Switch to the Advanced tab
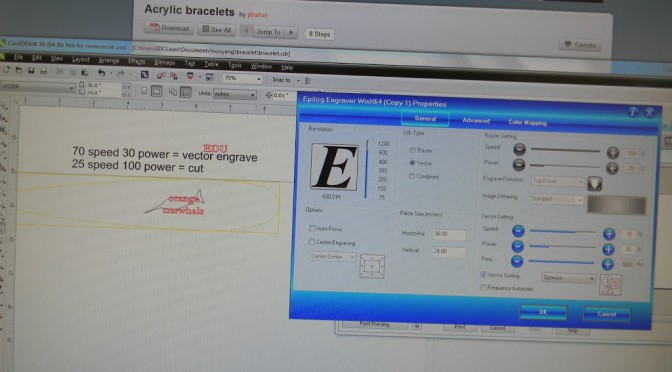Viewport: 672px width, 372px height. tap(476, 120)
